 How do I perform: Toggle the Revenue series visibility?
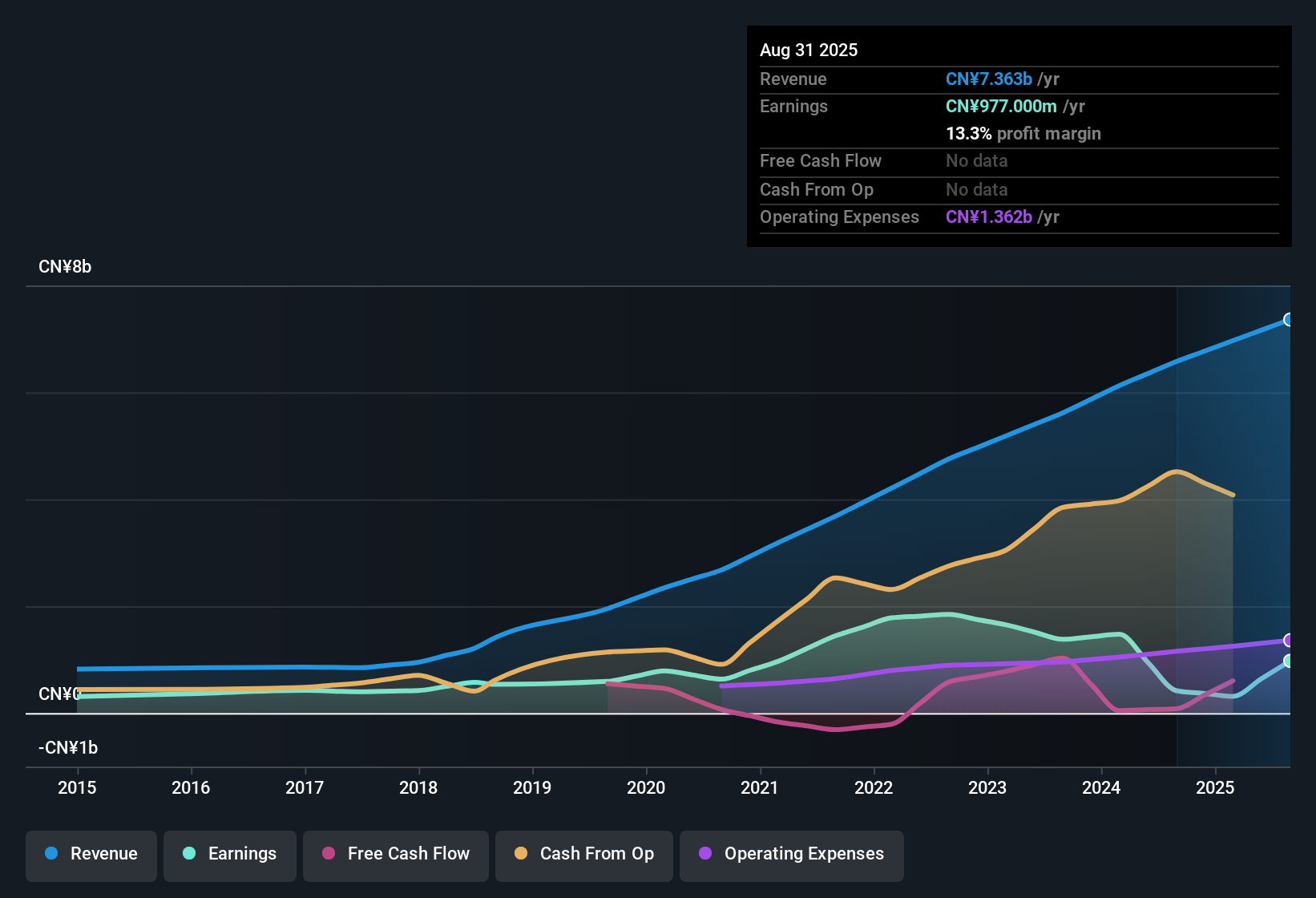coord(91,854)
